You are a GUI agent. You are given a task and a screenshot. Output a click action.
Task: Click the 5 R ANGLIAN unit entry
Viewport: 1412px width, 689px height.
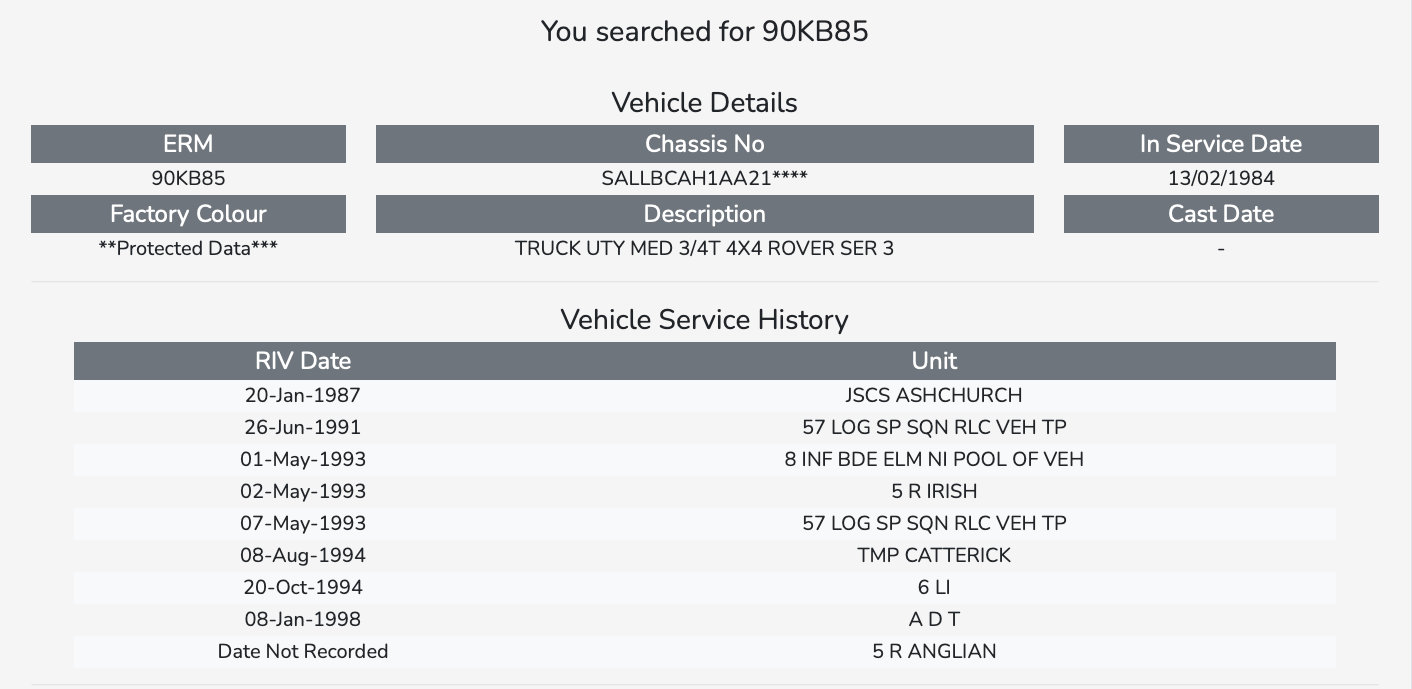934,651
